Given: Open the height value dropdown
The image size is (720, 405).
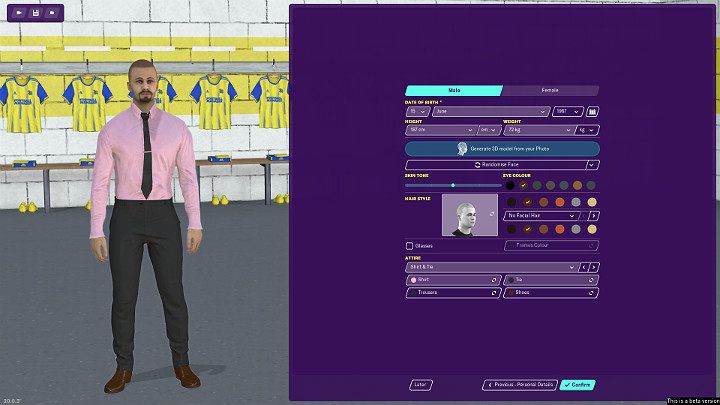Looking at the screenshot, I should tap(441, 130).
